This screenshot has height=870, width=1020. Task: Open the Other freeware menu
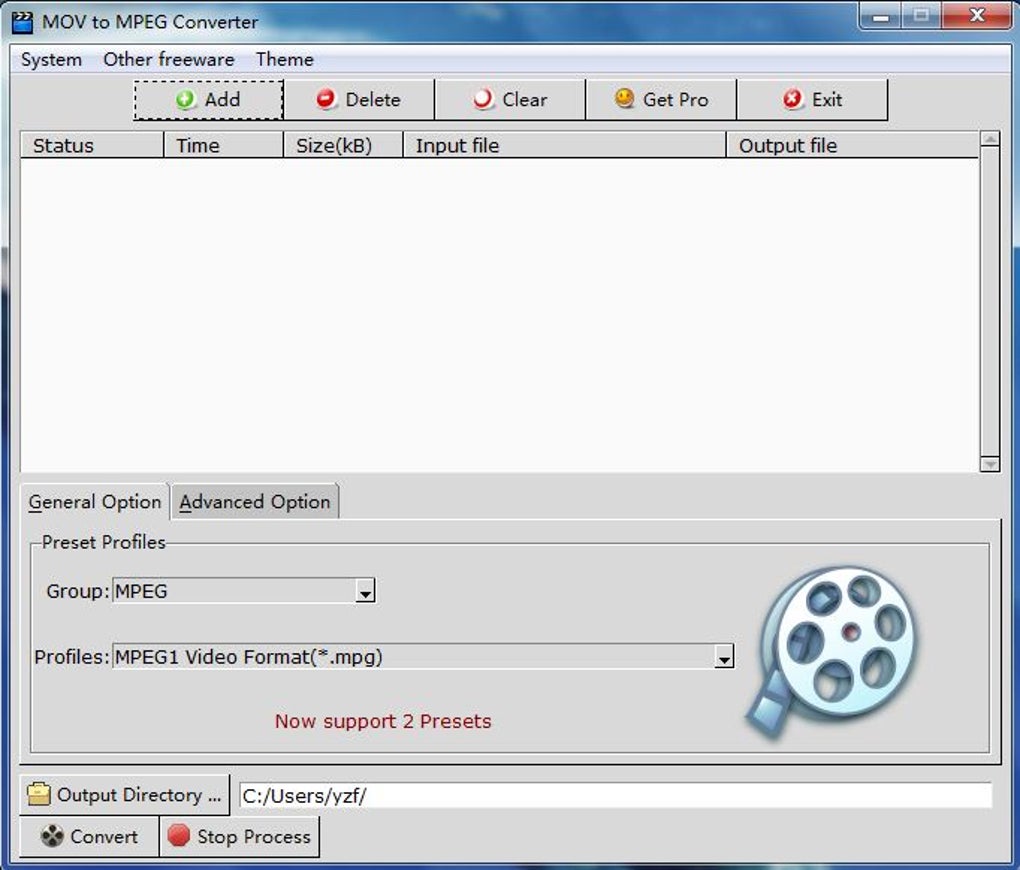(168, 59)
